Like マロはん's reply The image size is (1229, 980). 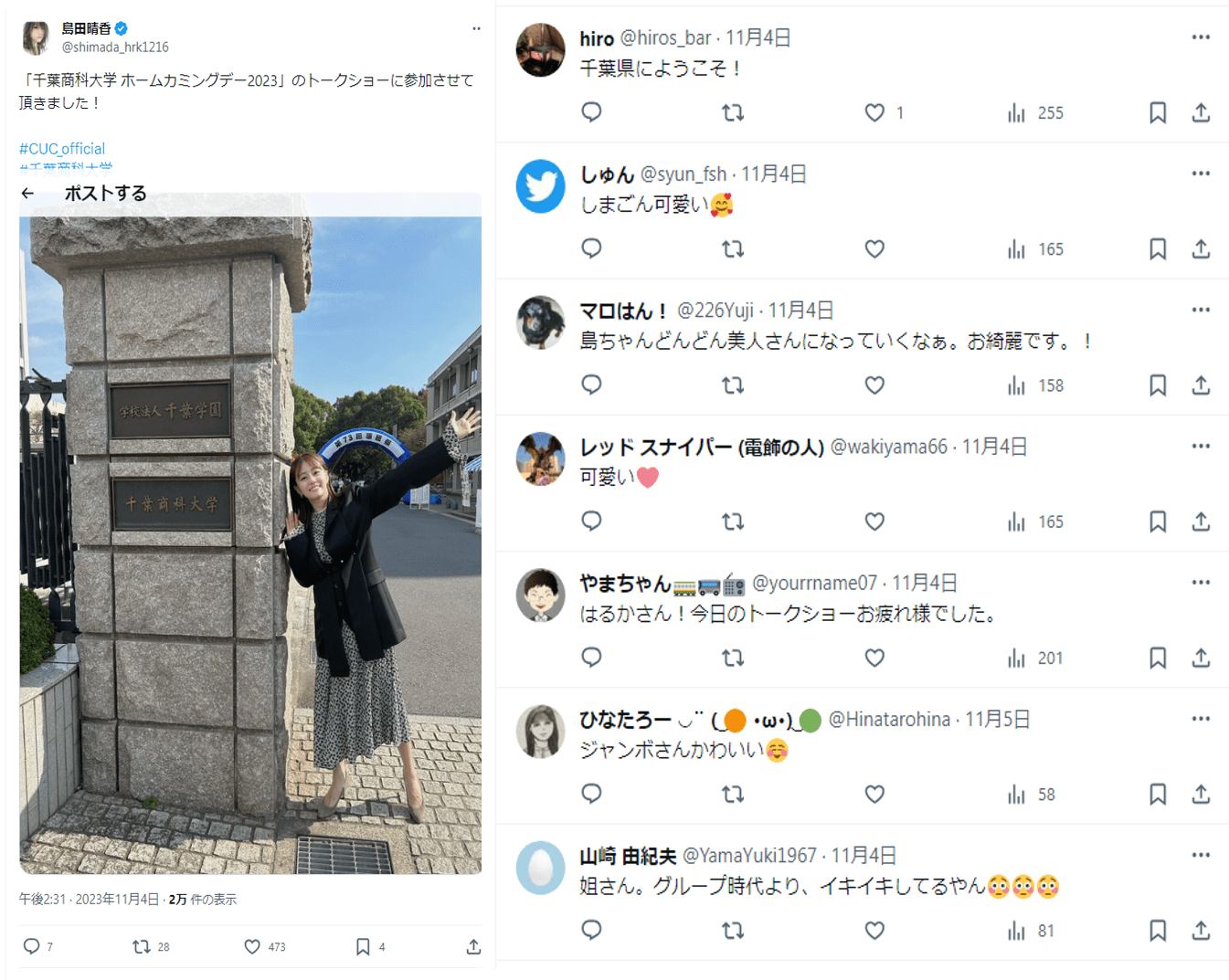[874, 385]
